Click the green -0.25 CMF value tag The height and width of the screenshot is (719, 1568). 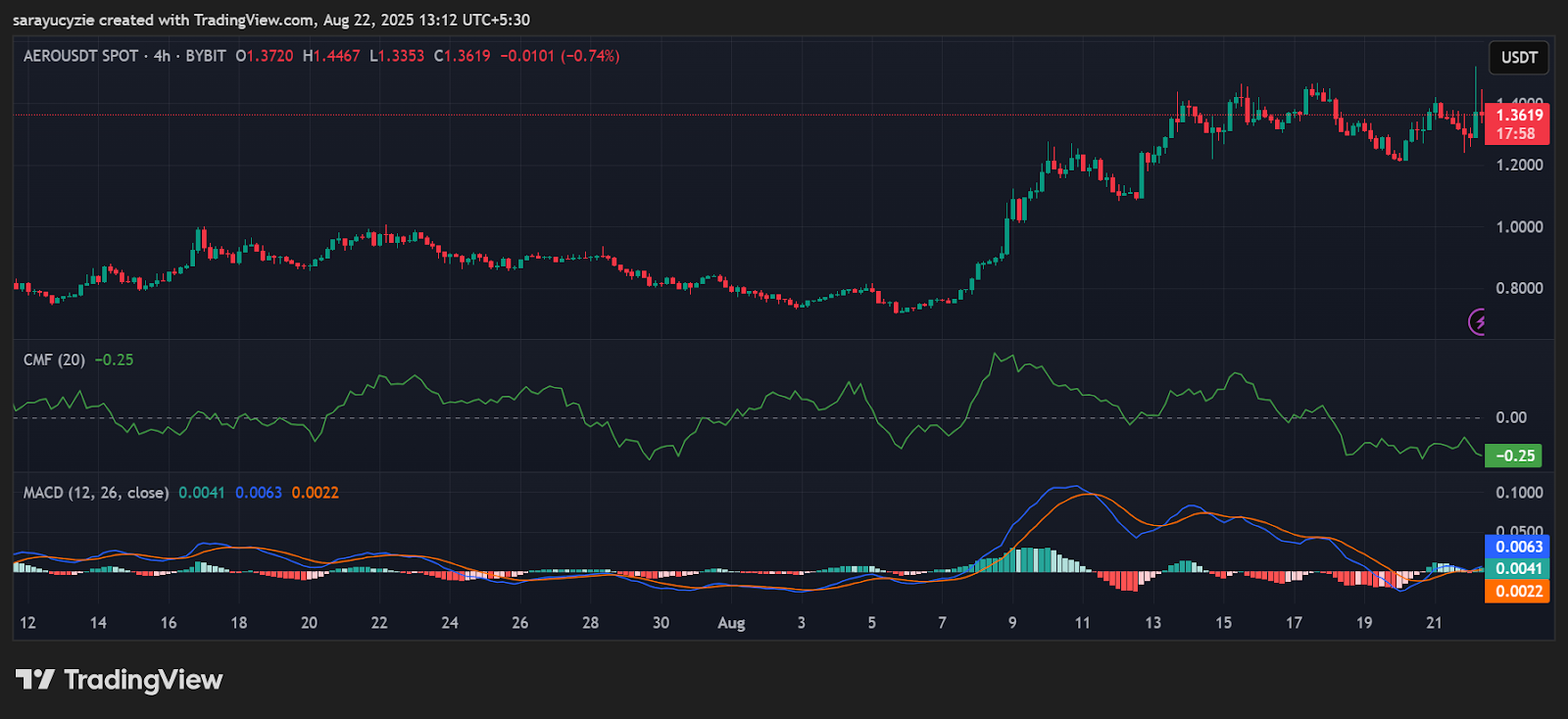coord(1514,455)
